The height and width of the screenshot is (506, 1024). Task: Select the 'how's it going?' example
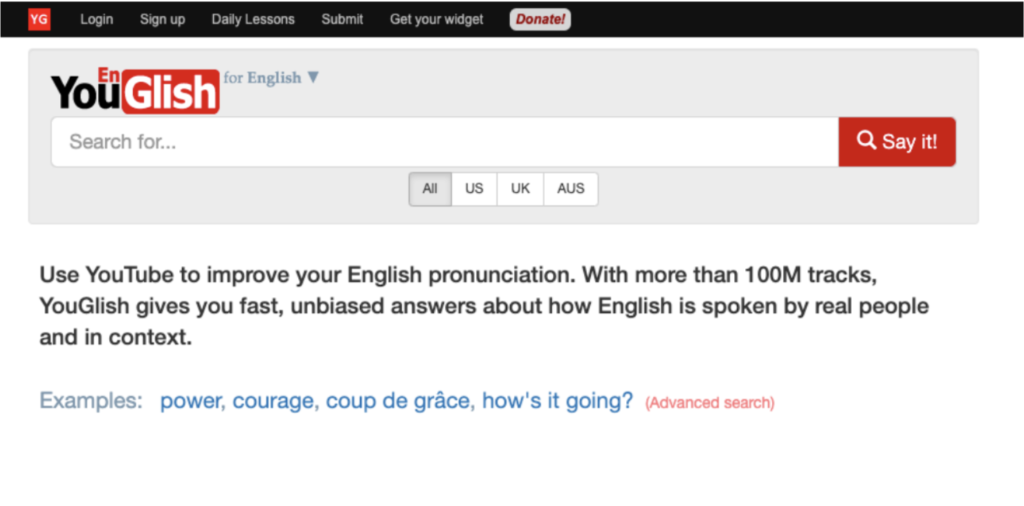point(557,401)
